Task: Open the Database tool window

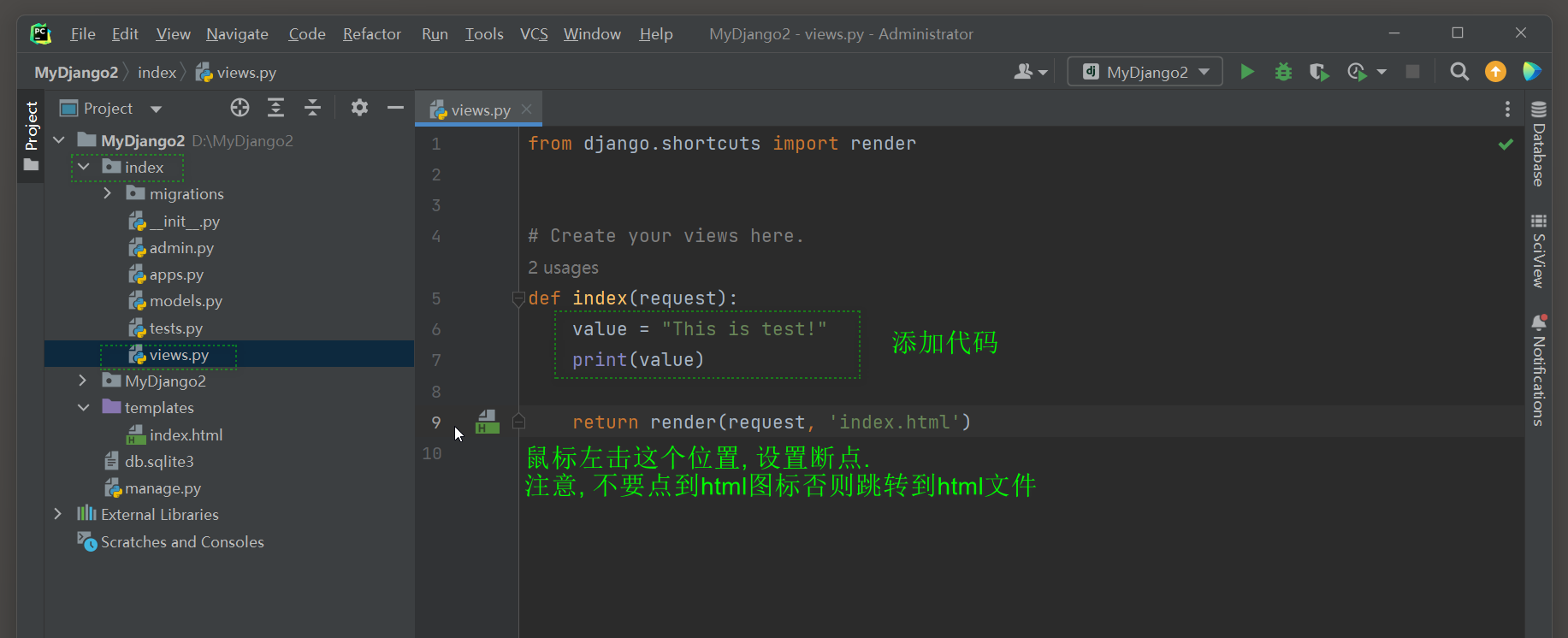Action: click(1538, 144)
